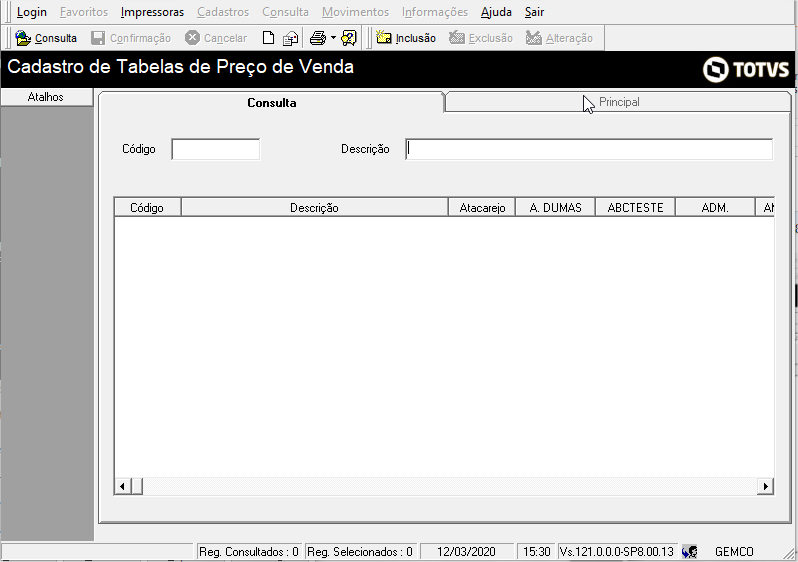This screenshot has height=562, width=798.
Task: Click the A. DUMAS column header
Action: click(x=555, y=208)
